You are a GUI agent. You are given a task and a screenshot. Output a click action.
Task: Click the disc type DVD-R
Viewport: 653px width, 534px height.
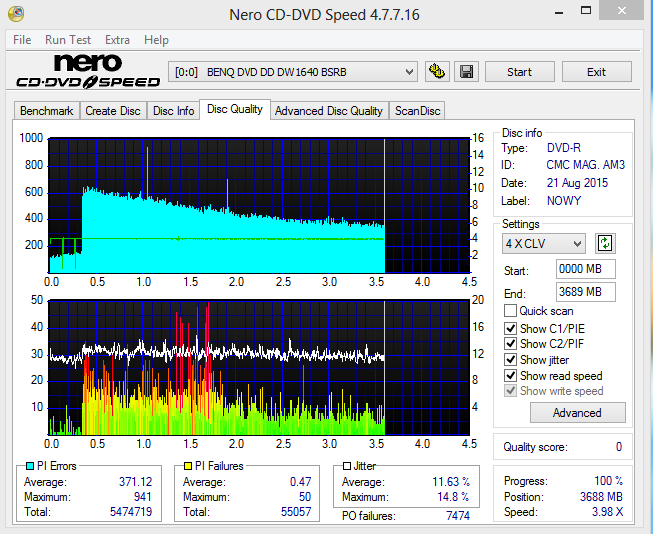pyautogui.click(x=563, y=147)
